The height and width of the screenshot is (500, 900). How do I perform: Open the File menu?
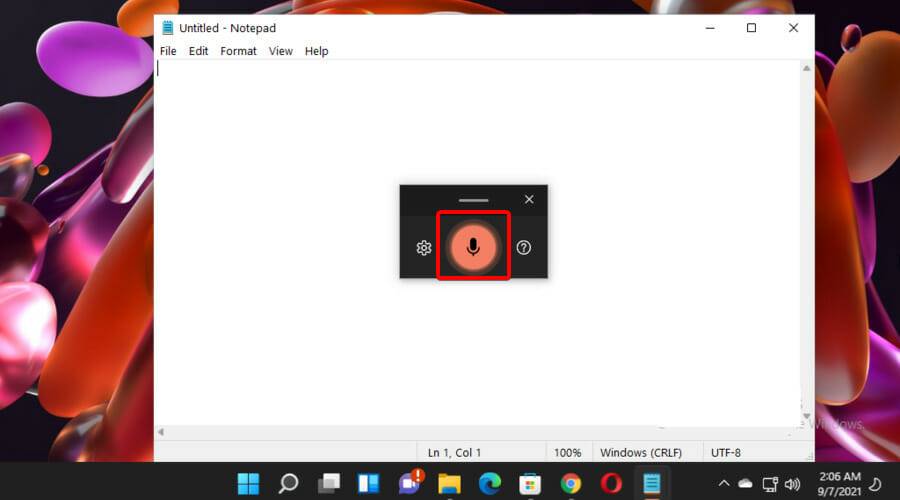[168, 51]
